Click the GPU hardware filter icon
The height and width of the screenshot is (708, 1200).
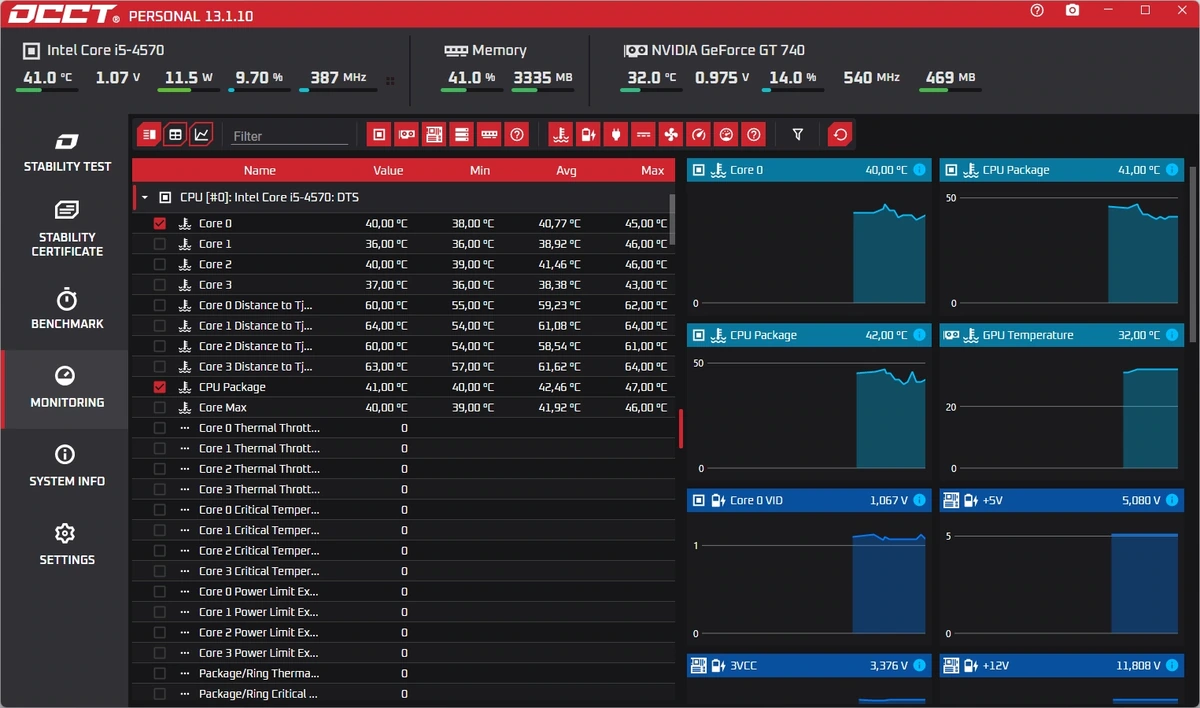click(x=406, y=134)
